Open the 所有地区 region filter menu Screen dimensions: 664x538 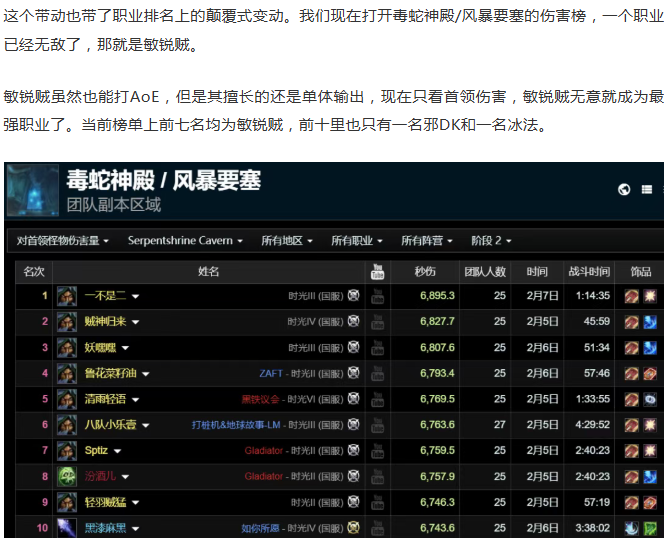point(287,241)
